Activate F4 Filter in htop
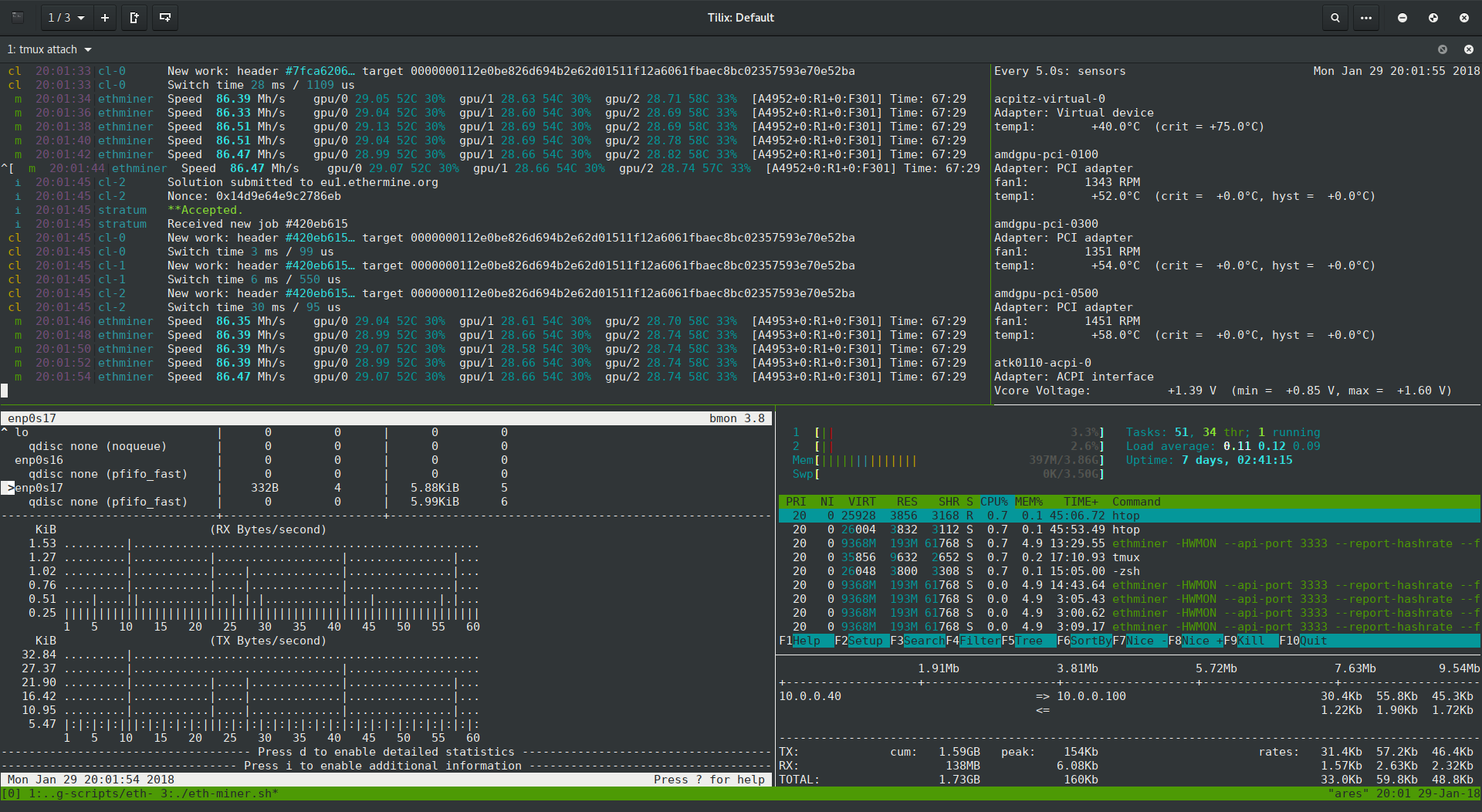 pyautogui.click(x=973, y=641)
